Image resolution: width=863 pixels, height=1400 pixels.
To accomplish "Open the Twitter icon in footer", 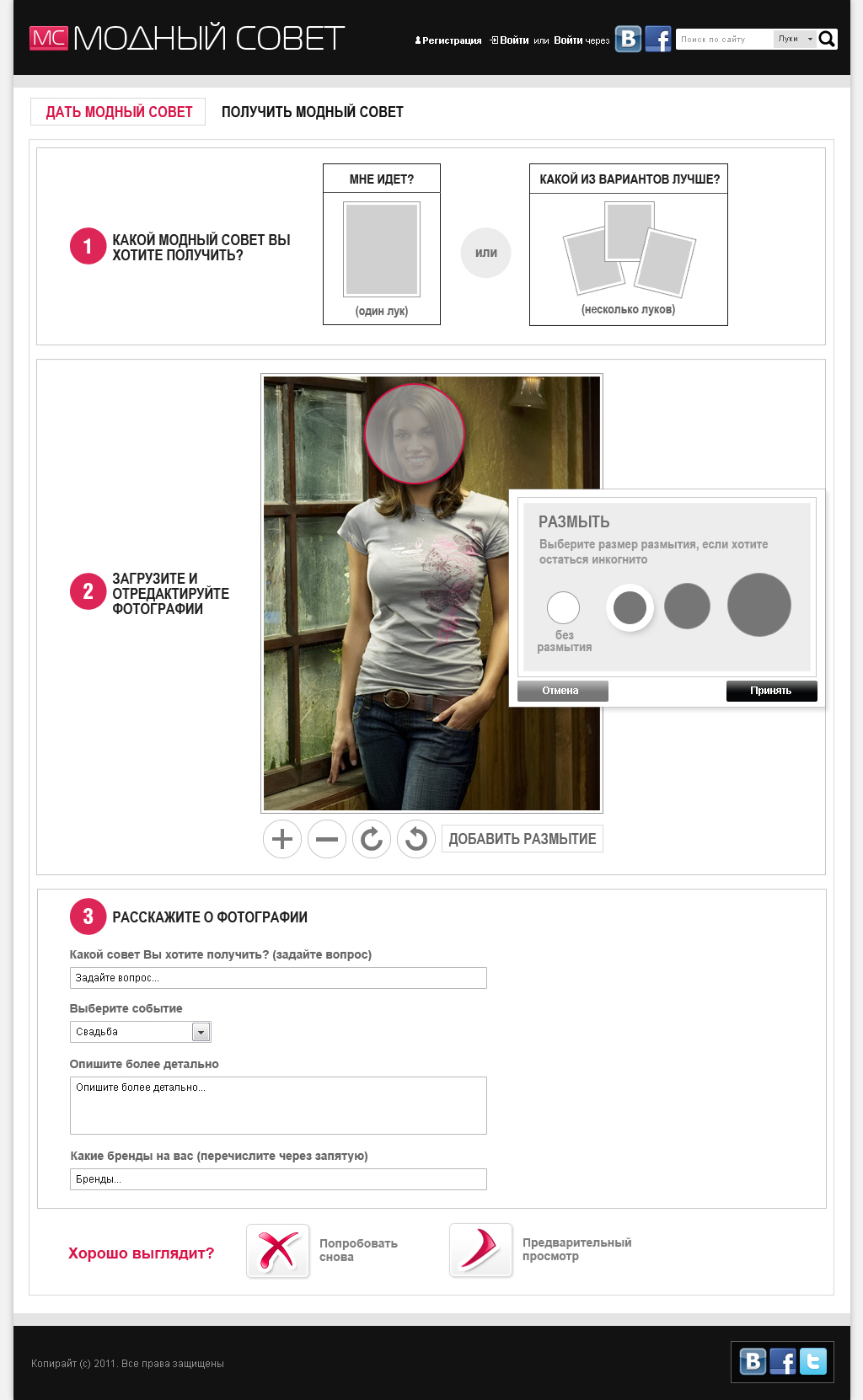I will click(813, 1361).
